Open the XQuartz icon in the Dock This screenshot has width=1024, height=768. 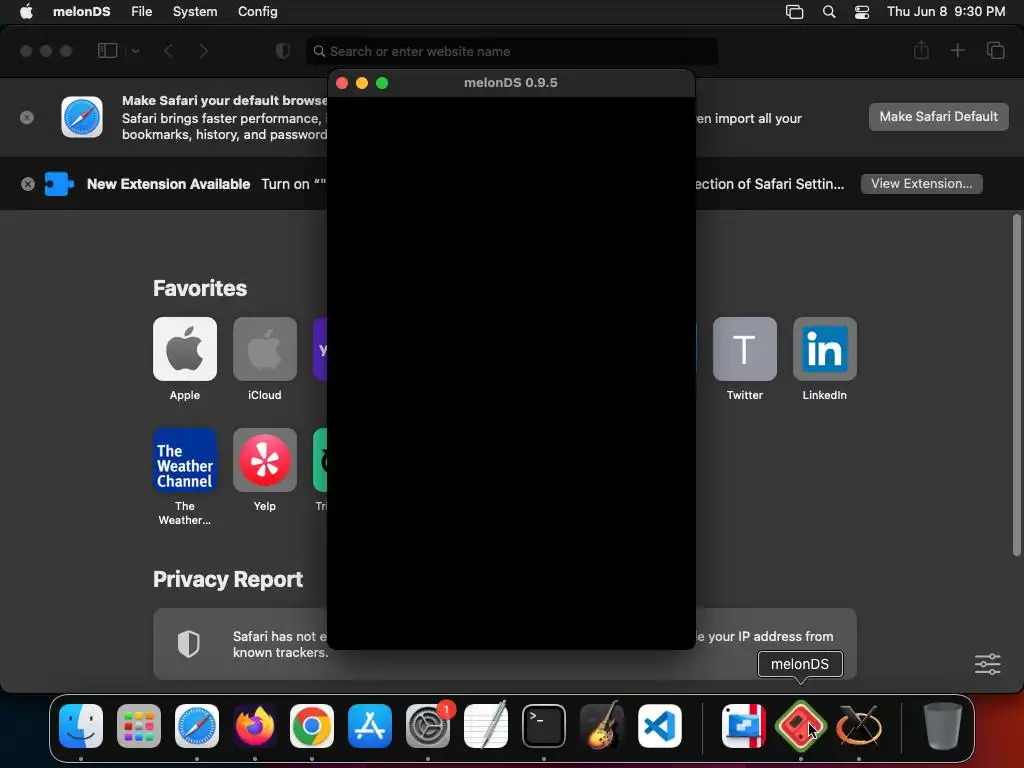tap(859, 726)
